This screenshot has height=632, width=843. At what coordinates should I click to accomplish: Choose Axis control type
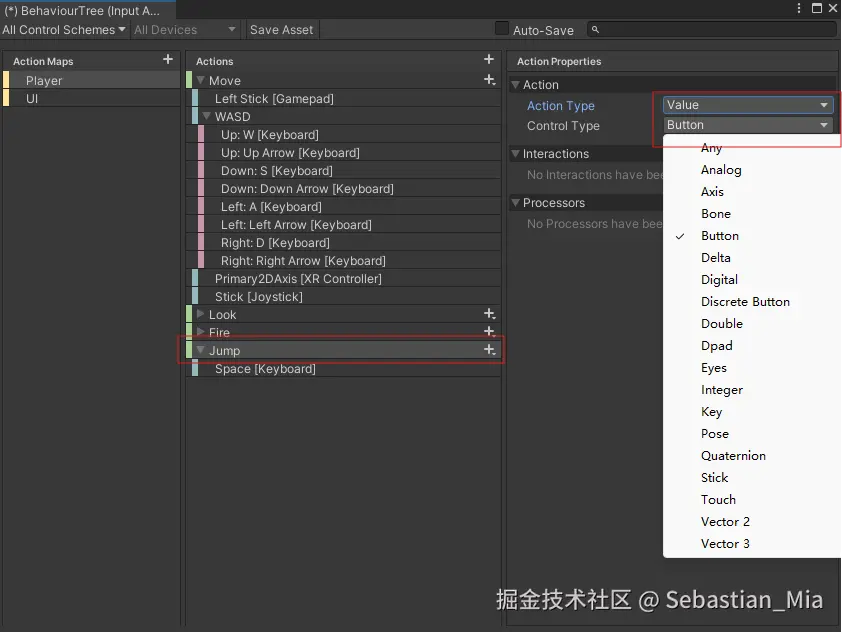coord(752,192)
